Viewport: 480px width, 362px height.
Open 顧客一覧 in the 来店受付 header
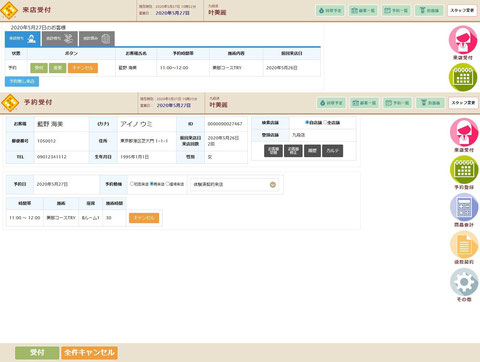coord(363,11)
